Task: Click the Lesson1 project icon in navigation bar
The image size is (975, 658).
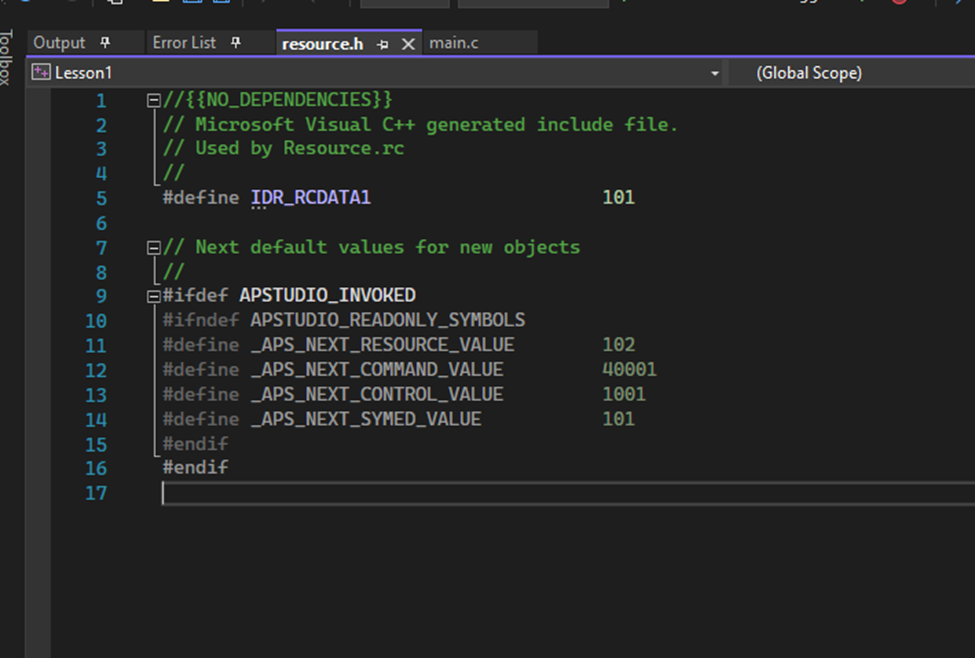Action: tap(41, 72)
